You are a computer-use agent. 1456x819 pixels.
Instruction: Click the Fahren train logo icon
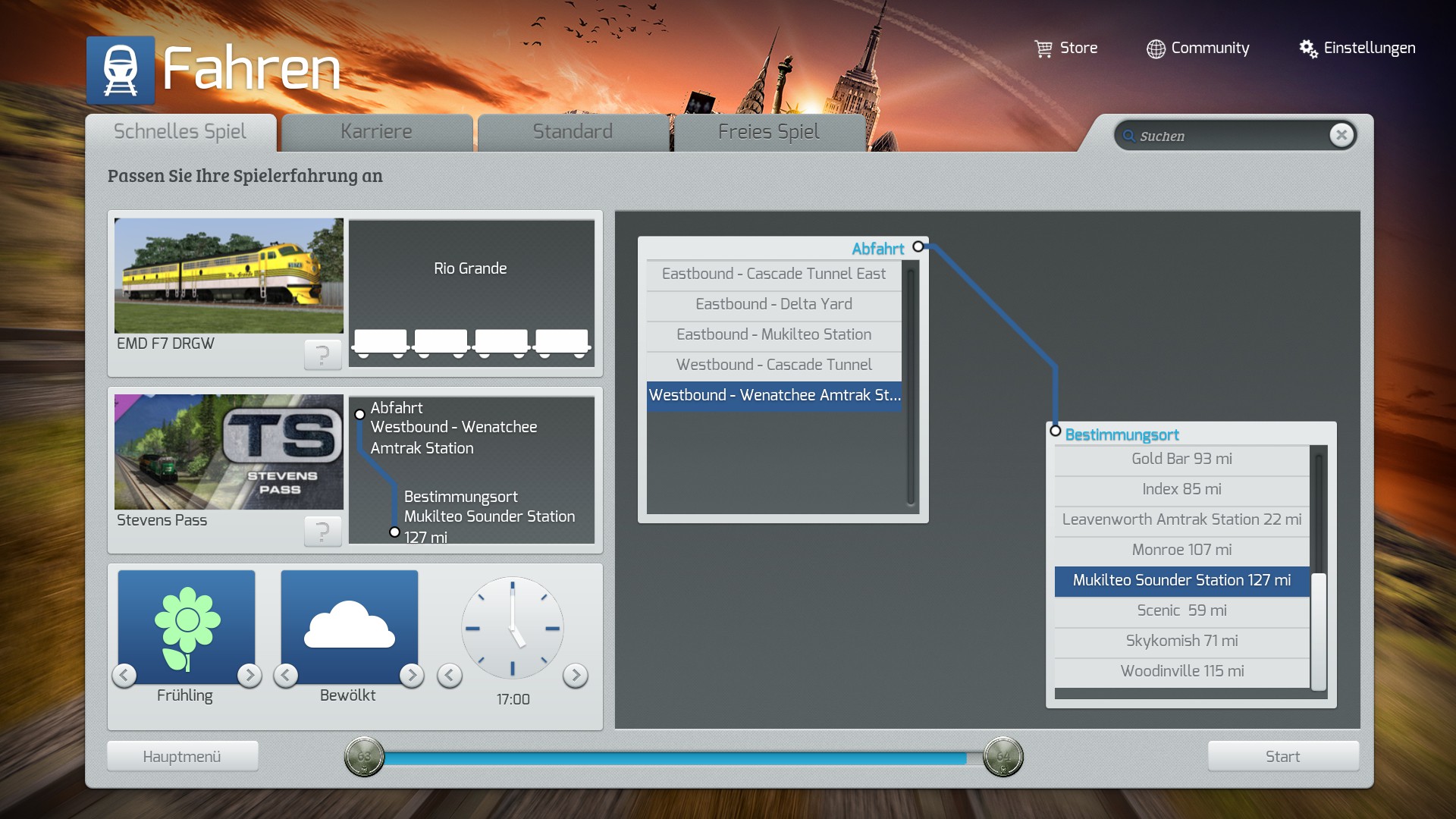(121, 70)
